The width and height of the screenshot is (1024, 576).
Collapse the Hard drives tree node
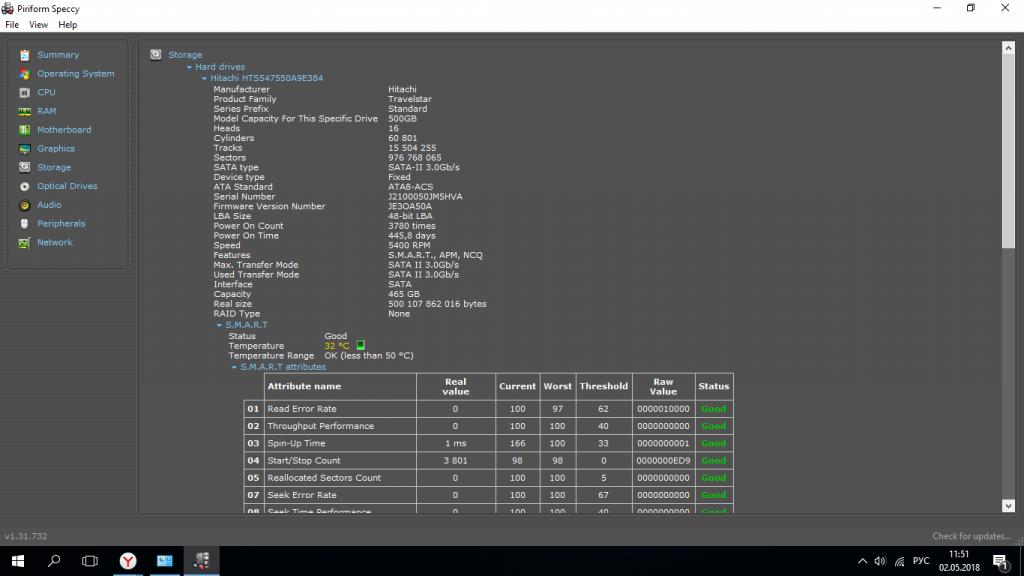click(189, 67)
